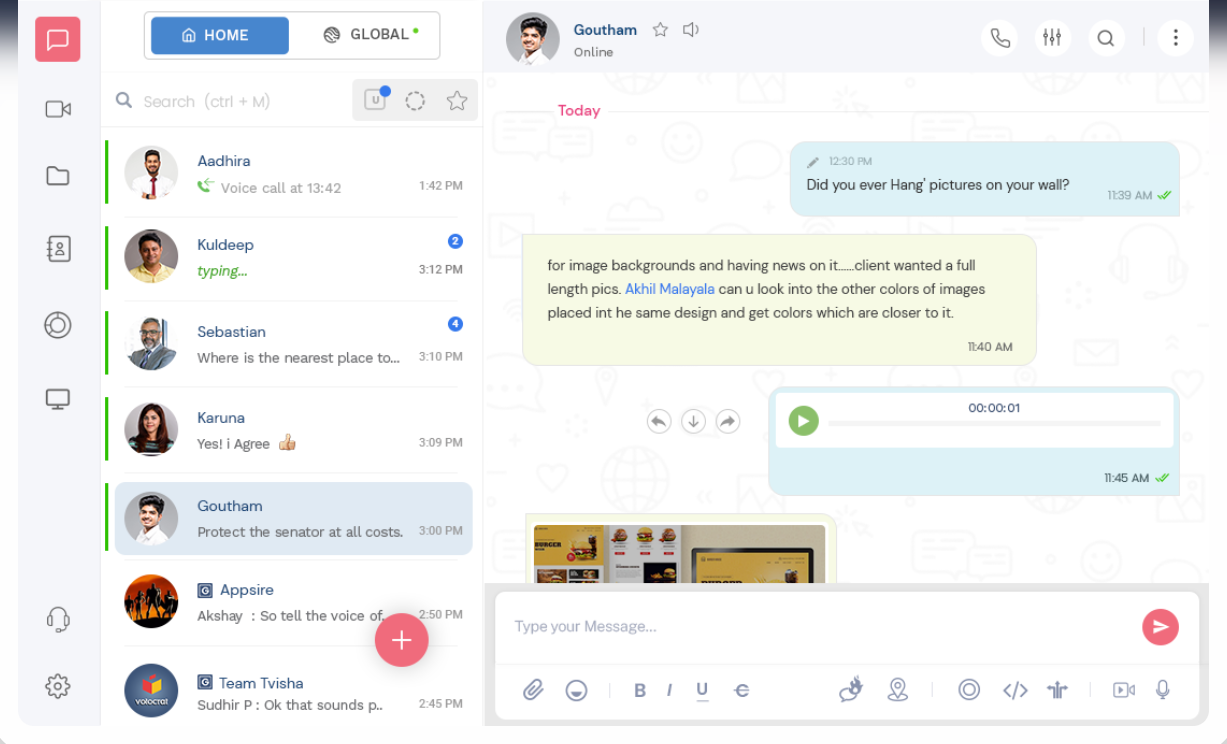The width and height of the screenshot is (1227, 744).
Task: Open the chat section in sidebar
Action: [58, 40]
